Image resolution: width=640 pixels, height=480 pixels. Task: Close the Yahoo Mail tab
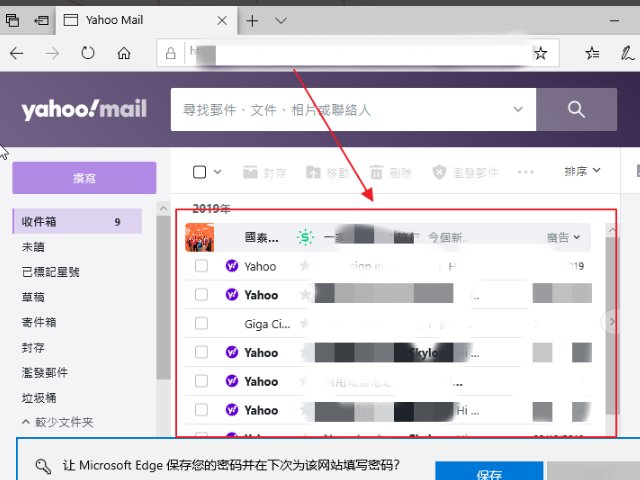coord(222,20)
